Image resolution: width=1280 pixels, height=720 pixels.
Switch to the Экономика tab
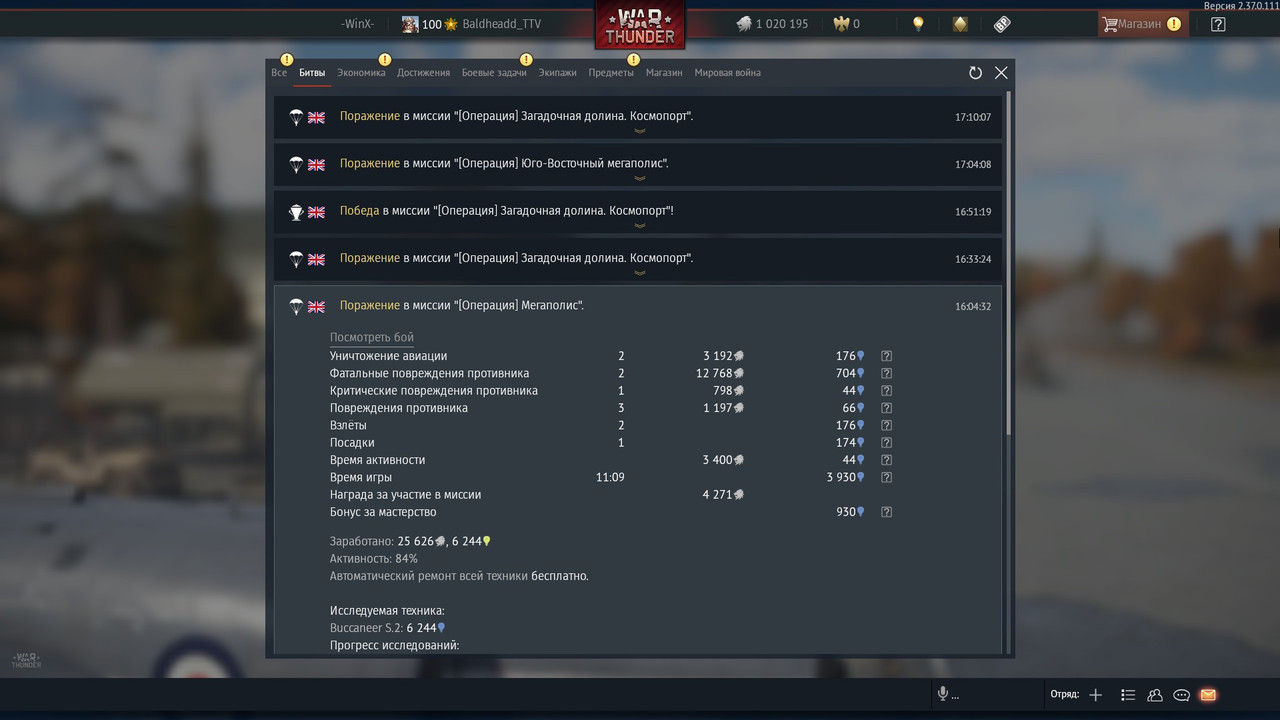click(x=361, y=73)
